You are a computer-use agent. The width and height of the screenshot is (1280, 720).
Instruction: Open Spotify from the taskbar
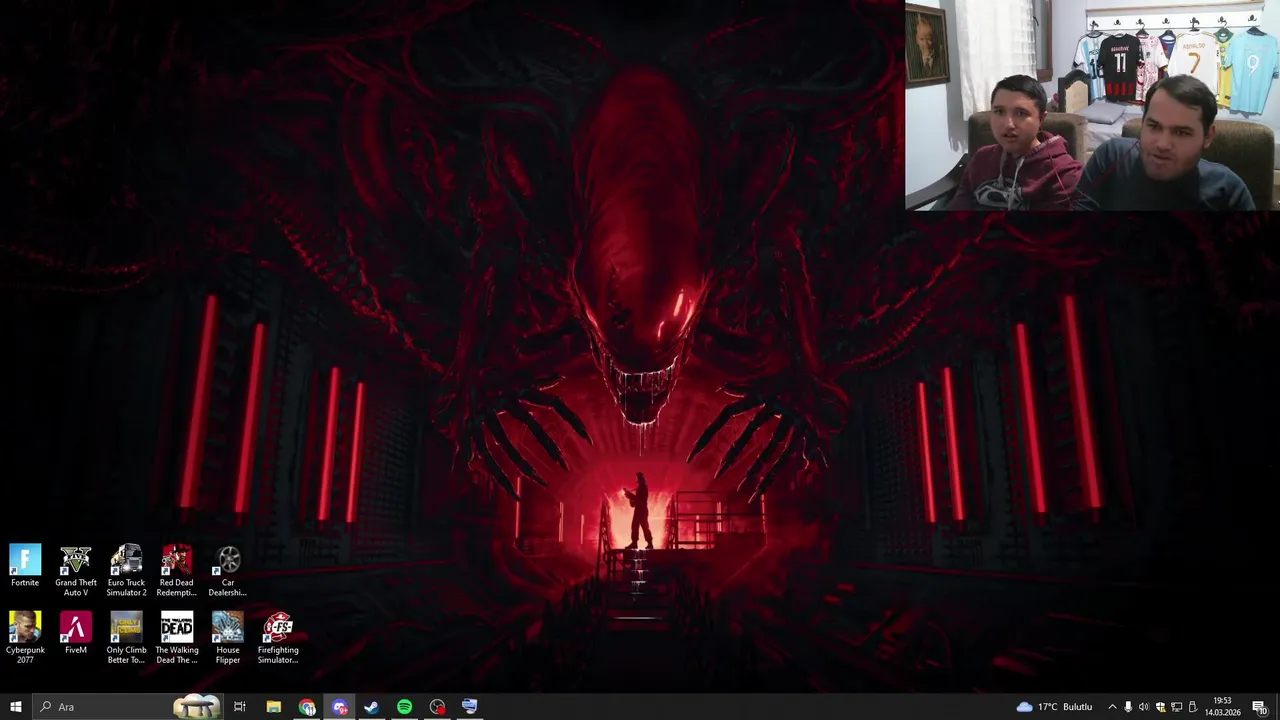(404, 707)
